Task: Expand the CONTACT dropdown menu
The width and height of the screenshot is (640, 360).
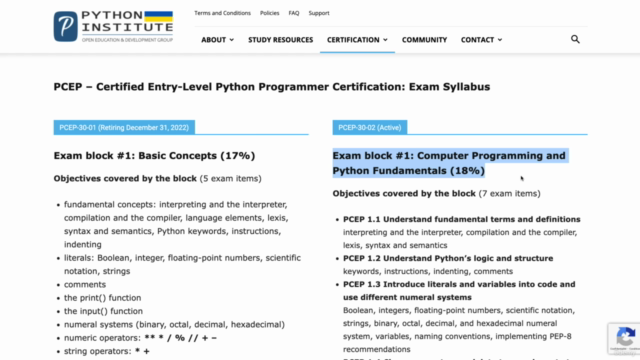Action: [481, 40]
